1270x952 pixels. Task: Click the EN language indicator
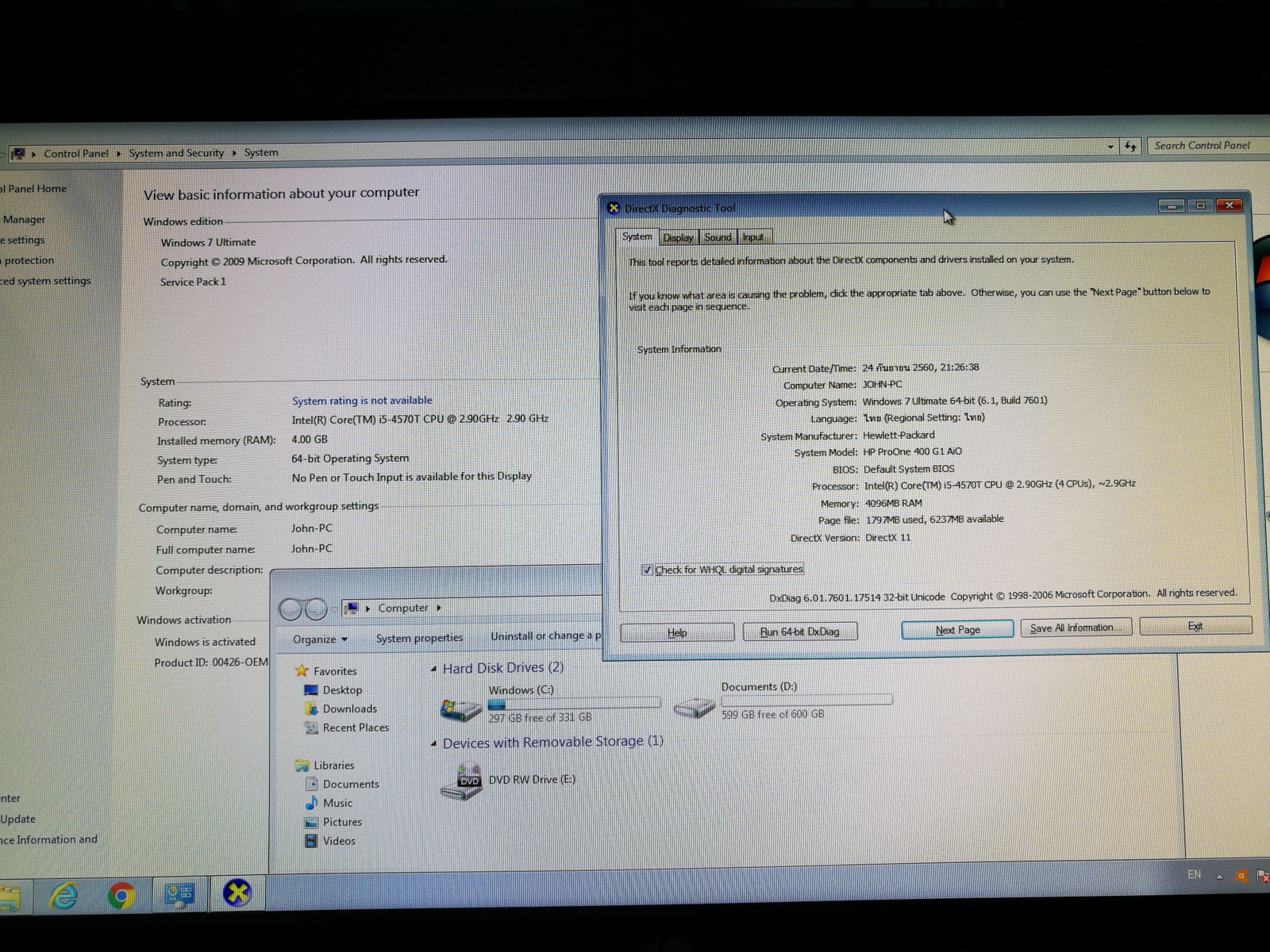[1194, 874]
